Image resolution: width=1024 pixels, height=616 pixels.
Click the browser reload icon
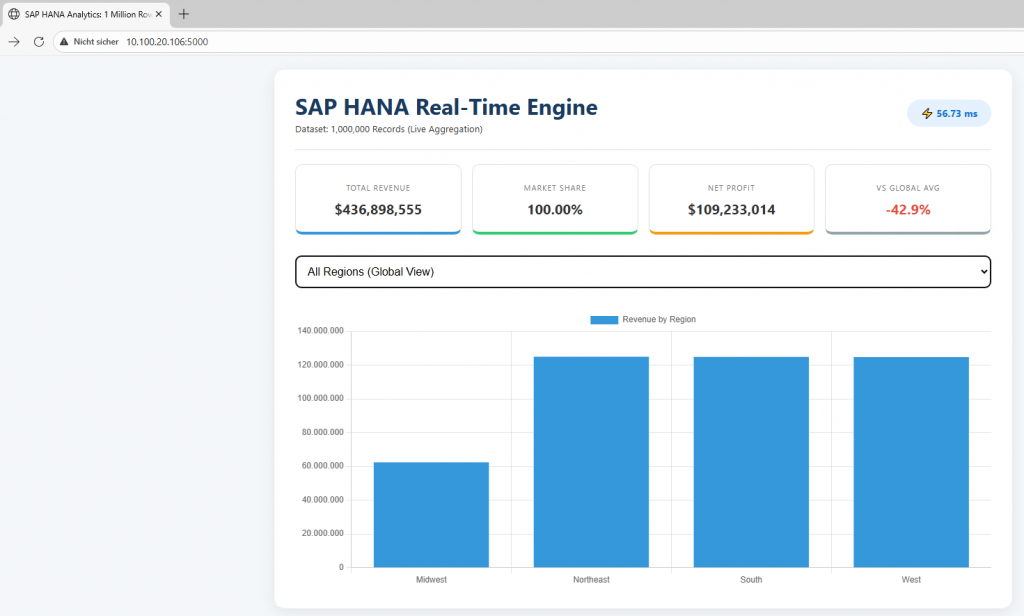(x=39, y=42)
